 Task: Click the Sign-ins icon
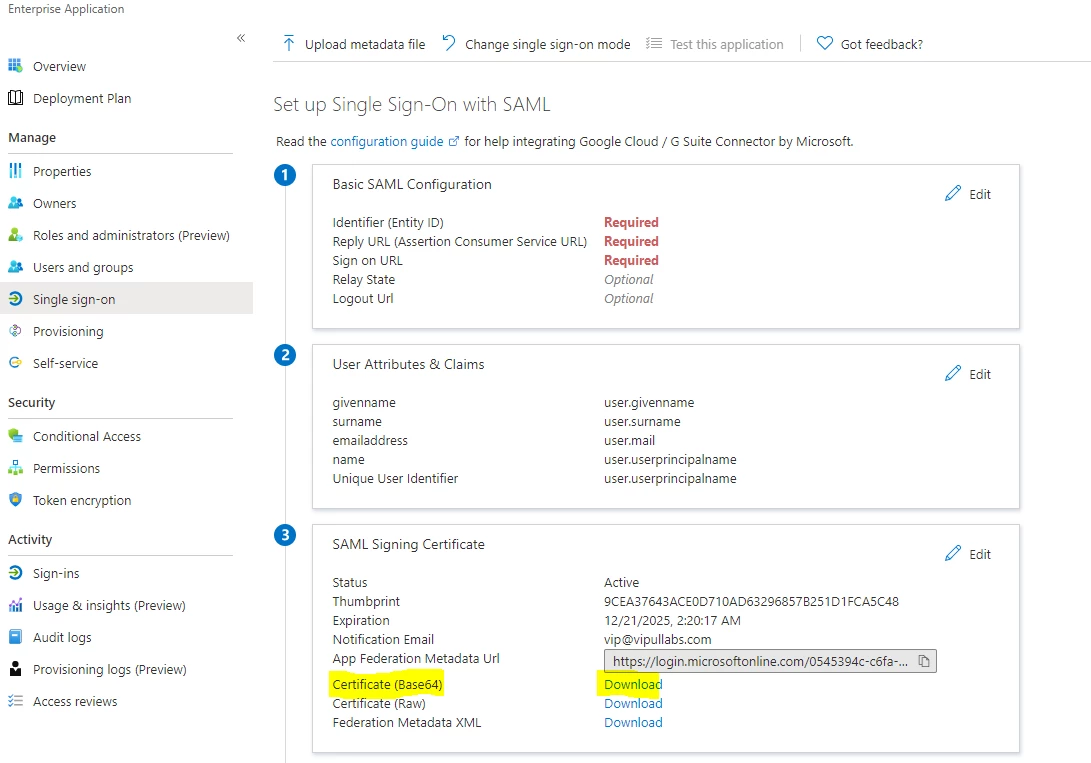[15, 573]
